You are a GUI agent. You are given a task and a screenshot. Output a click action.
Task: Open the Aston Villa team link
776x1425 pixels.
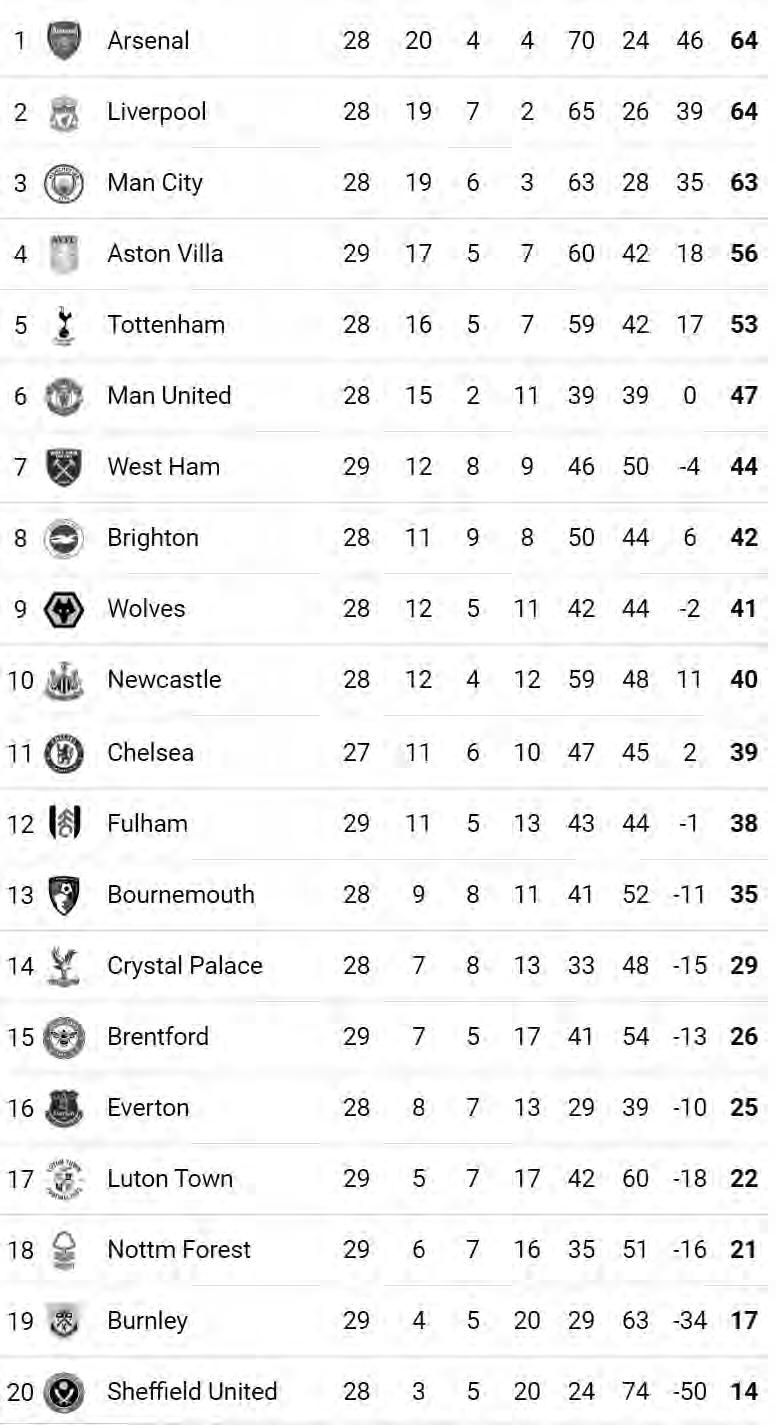[165, 254]
